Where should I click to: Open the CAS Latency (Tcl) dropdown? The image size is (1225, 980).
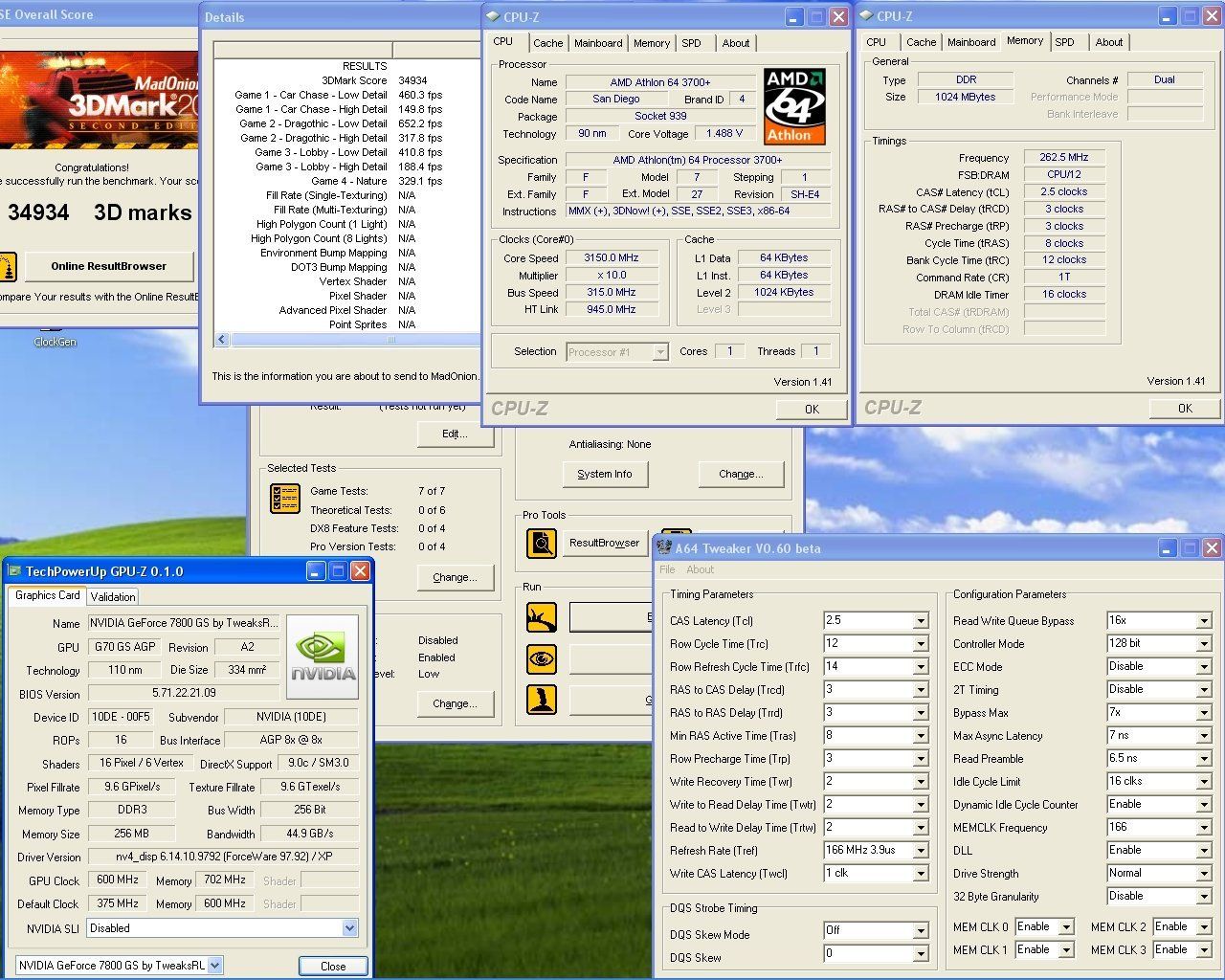pyautogui.click(x=921, y=621)
